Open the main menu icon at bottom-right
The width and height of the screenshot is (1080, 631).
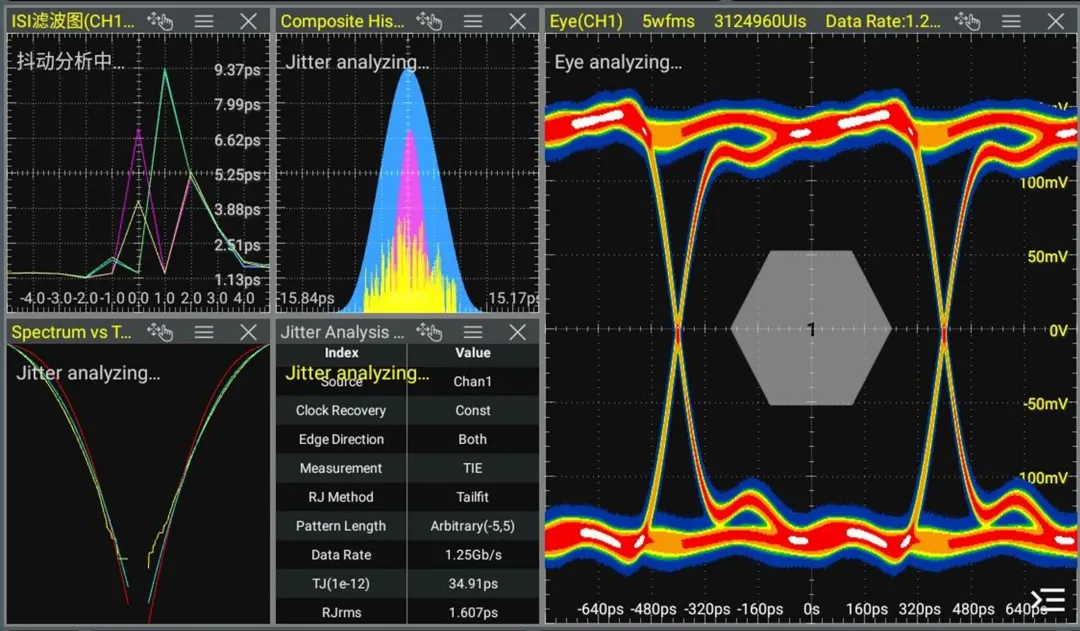click(x=1047, y=599)
